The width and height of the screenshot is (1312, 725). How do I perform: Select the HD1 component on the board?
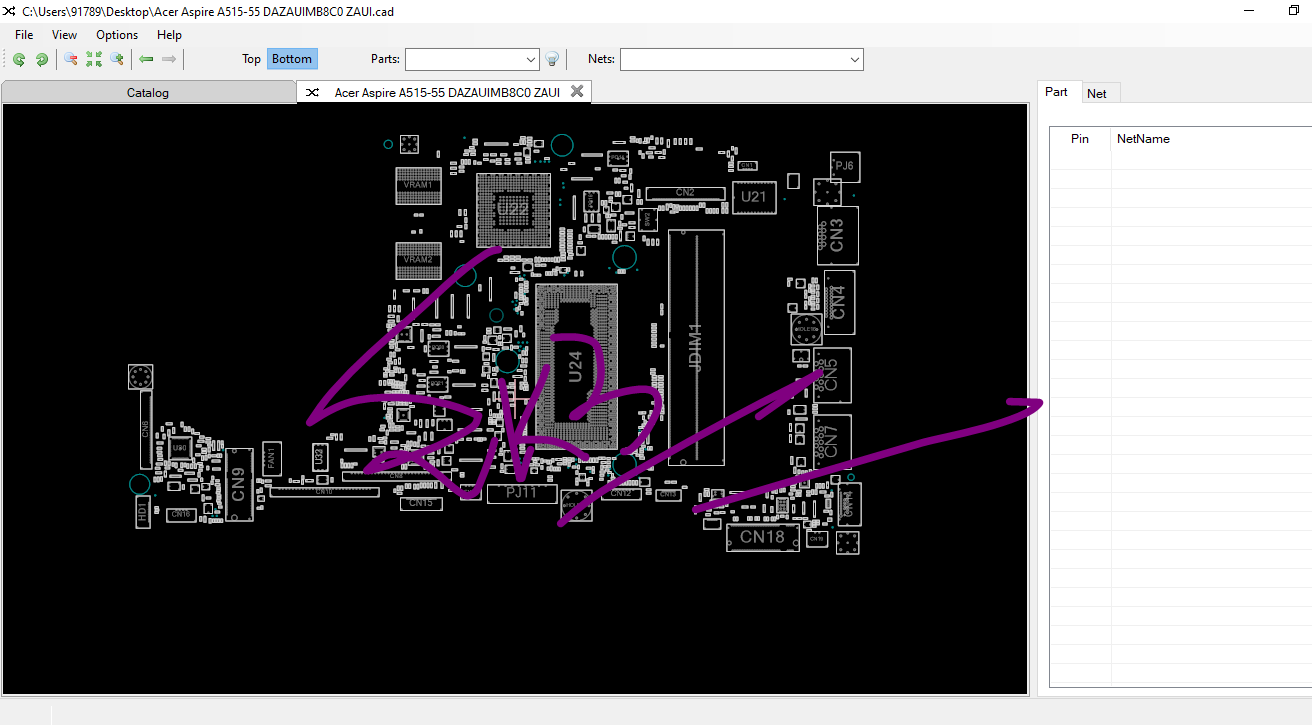(142, 513)
